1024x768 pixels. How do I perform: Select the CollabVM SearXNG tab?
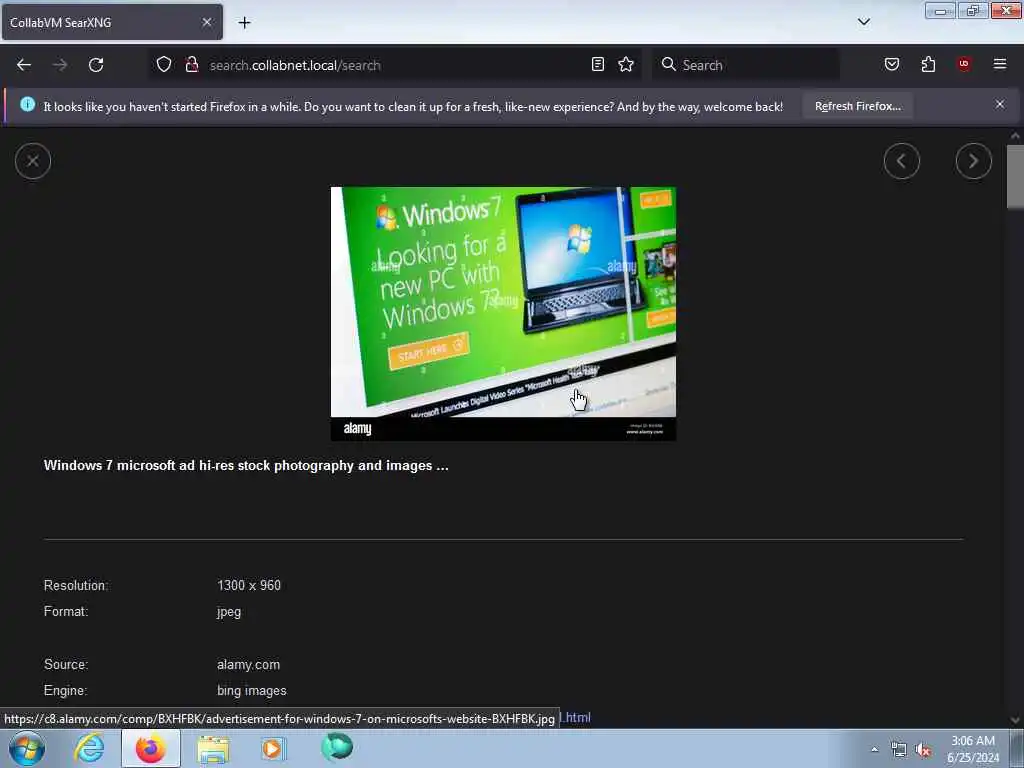pos(112,22)
